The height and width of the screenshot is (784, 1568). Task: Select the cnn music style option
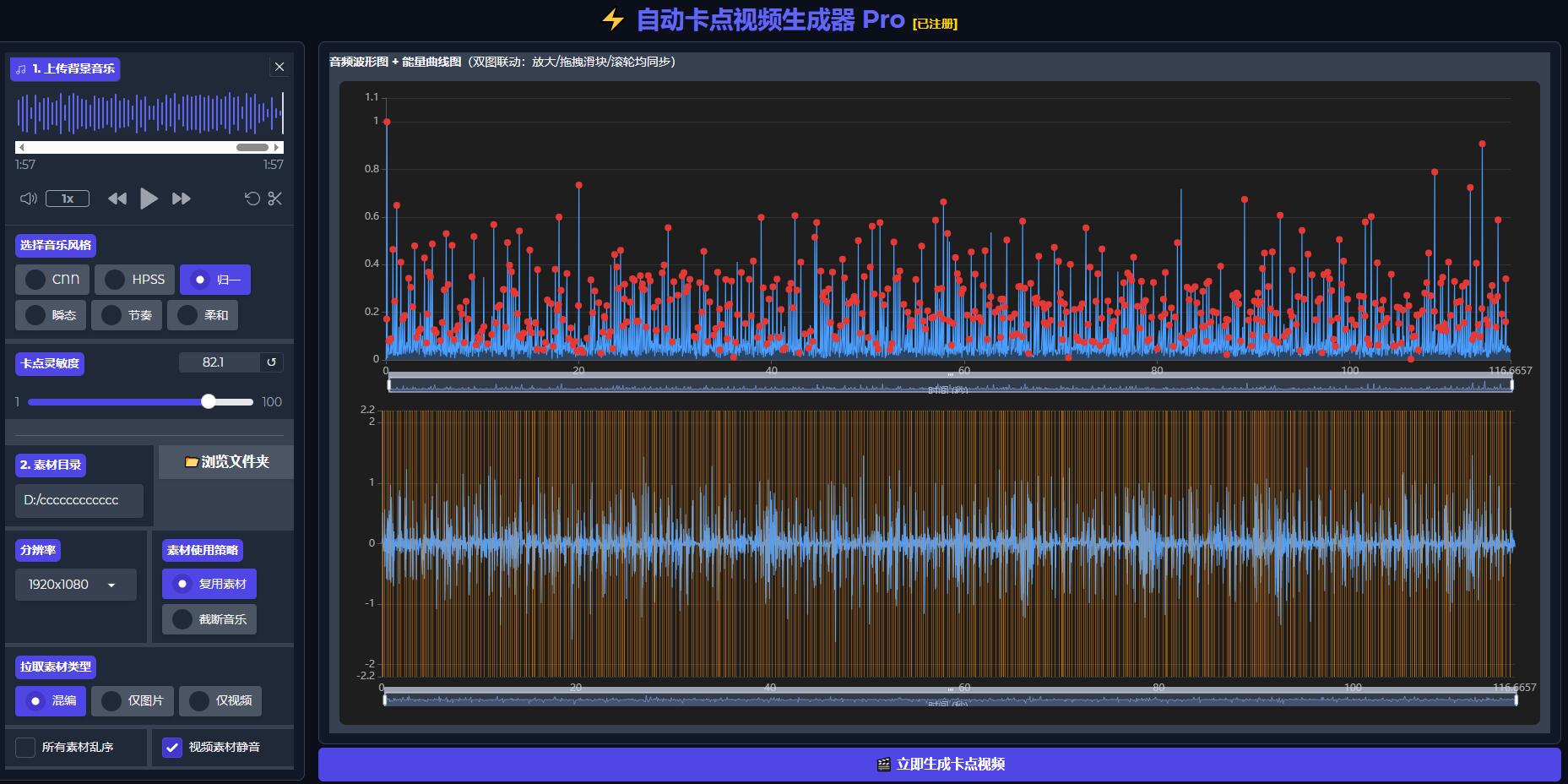[x=52, y=280]
